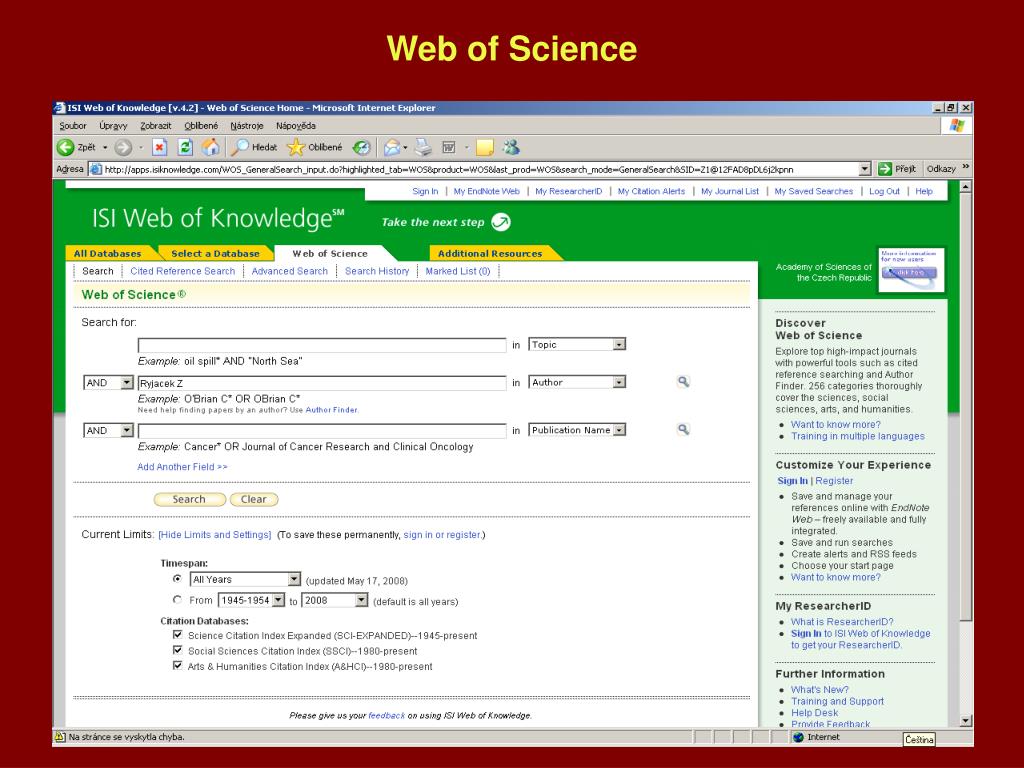Click the green Přejít go arrow
The image size is (1024, 768).
(x=885, y=169)
